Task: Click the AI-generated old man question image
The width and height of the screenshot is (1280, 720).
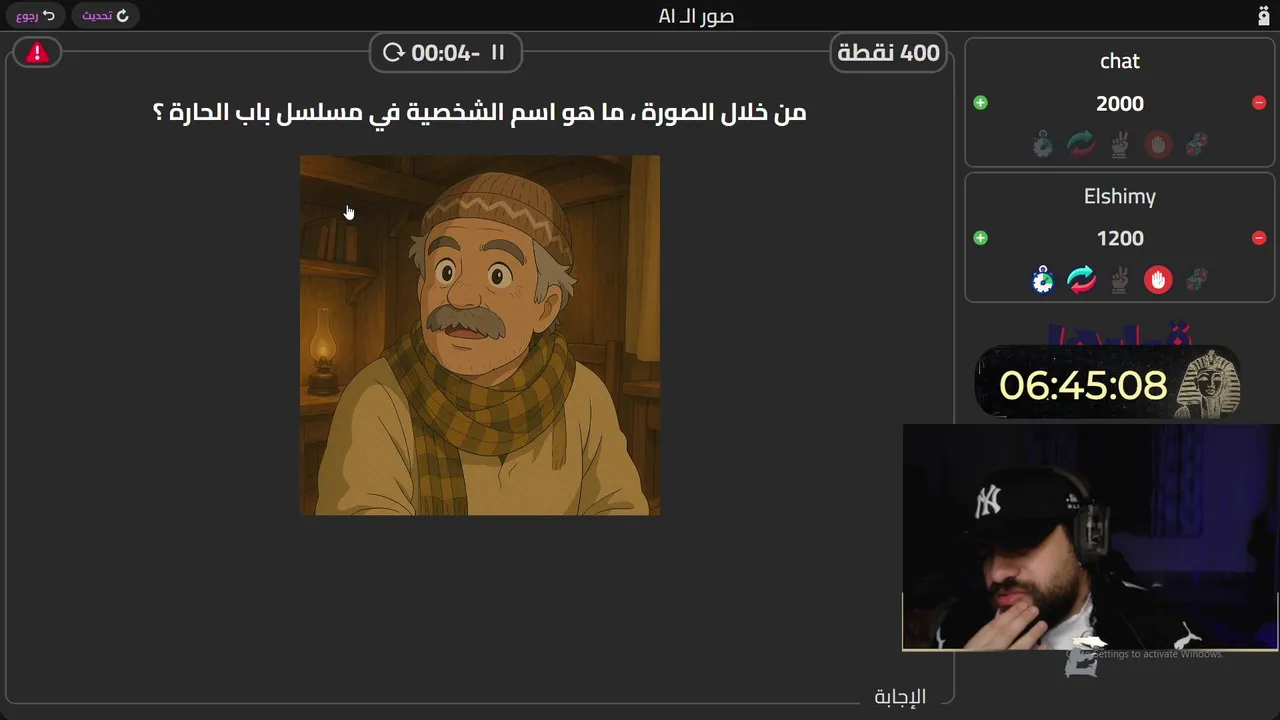Action: tap(480, 335)
